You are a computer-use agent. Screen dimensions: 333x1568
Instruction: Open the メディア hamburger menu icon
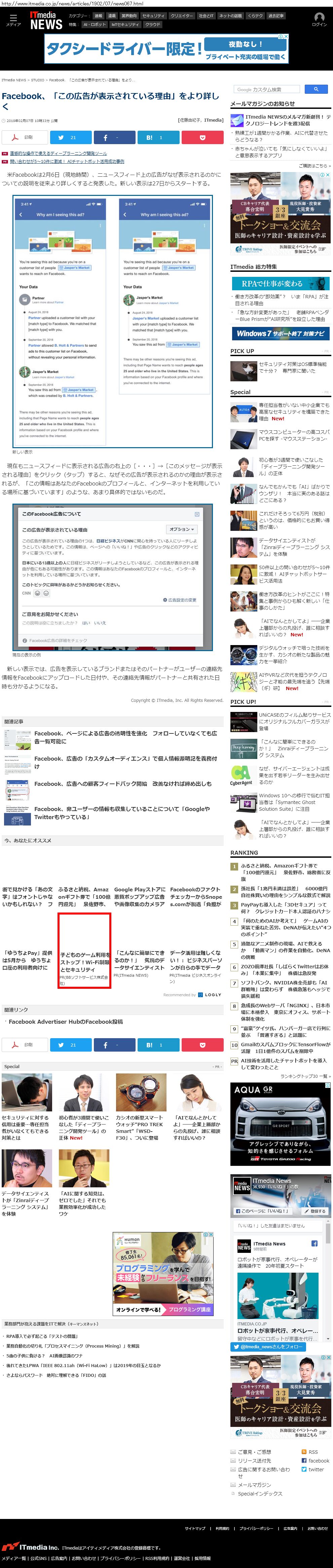pyautogui.click(x=13, y=19)
